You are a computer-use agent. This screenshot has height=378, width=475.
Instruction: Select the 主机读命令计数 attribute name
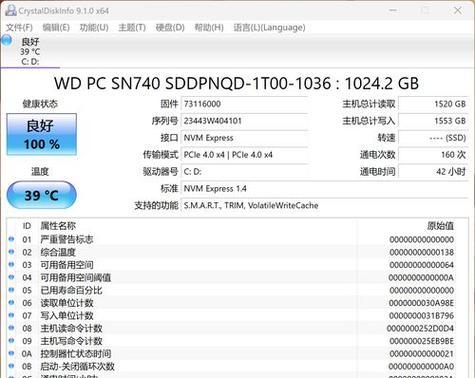[71, 328]
